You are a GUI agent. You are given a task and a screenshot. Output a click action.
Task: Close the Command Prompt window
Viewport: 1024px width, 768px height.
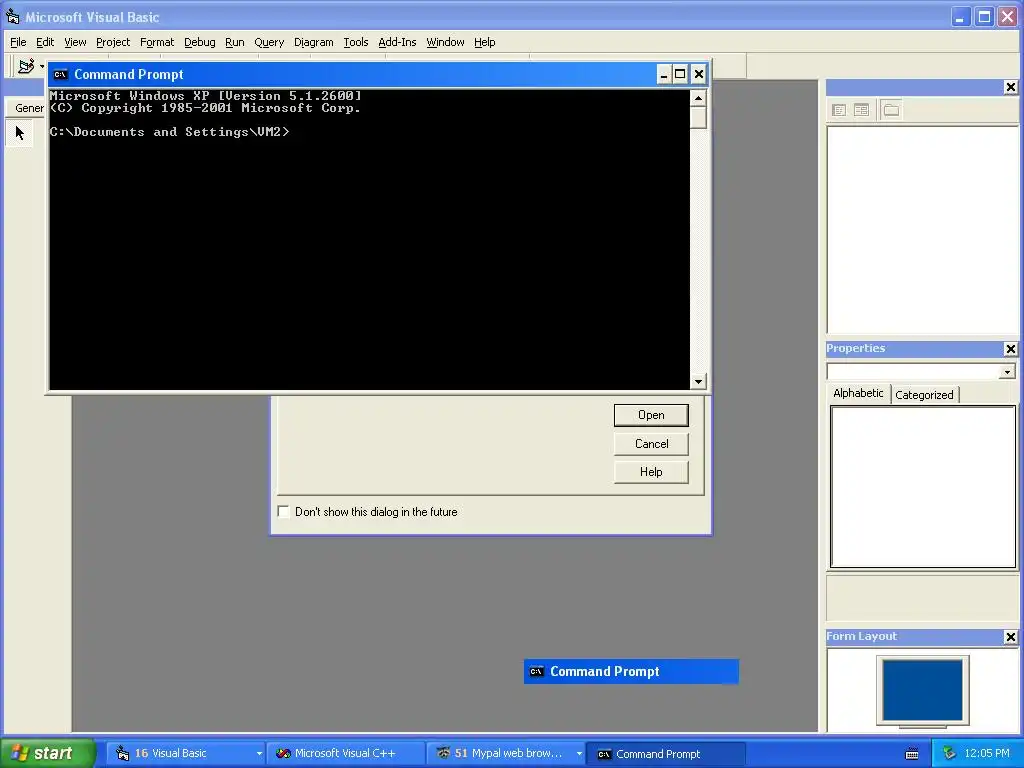[x=699, y=74]
